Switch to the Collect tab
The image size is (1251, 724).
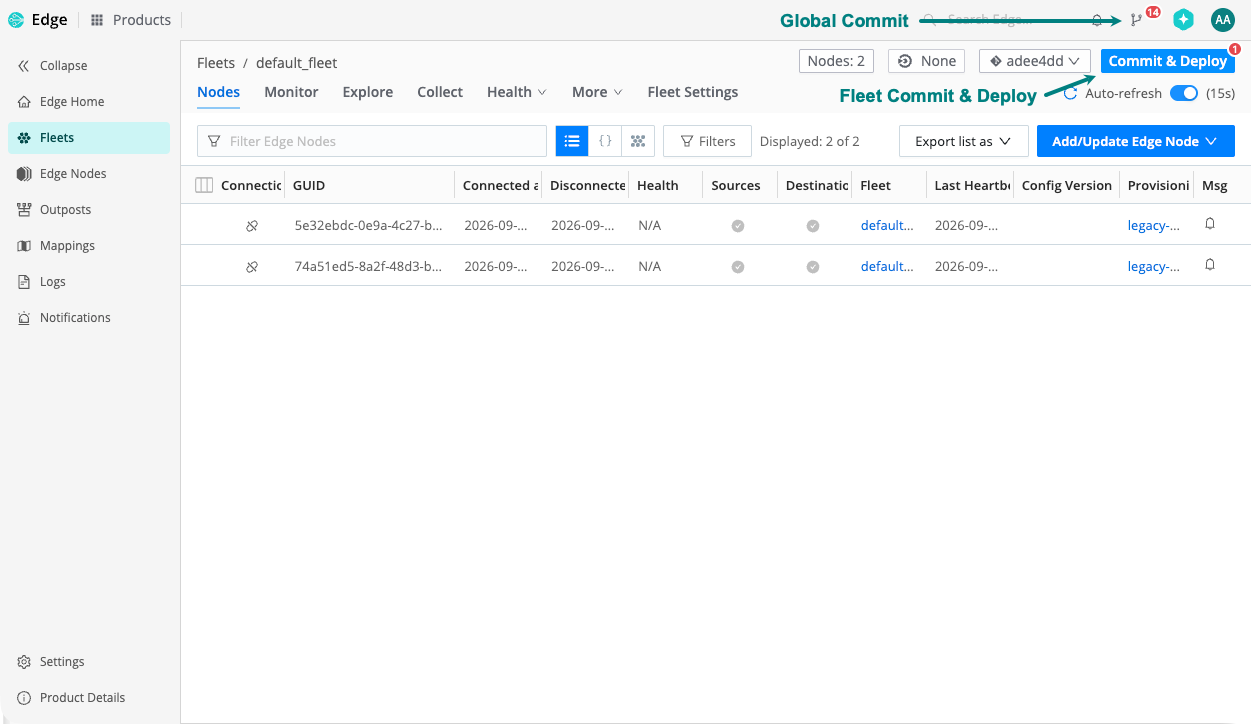coord(440,92)
